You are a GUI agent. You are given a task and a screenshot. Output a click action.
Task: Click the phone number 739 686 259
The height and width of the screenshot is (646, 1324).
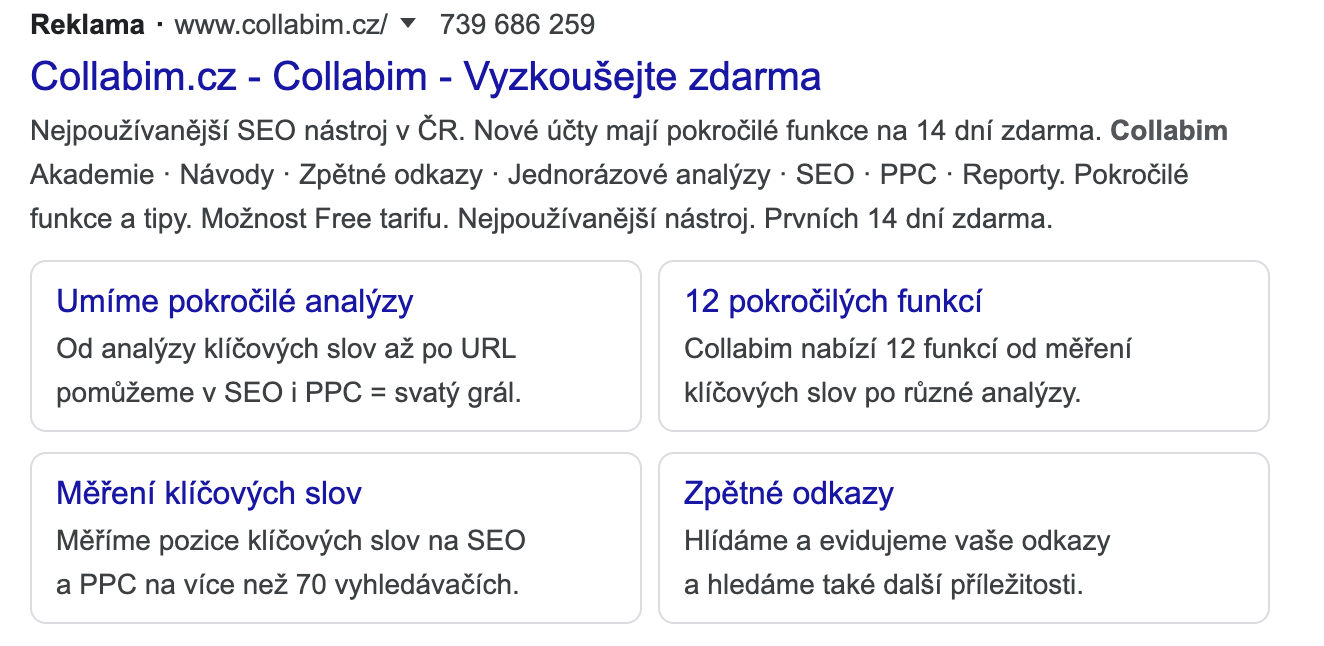pyautogui.click(x=517, y=25)
